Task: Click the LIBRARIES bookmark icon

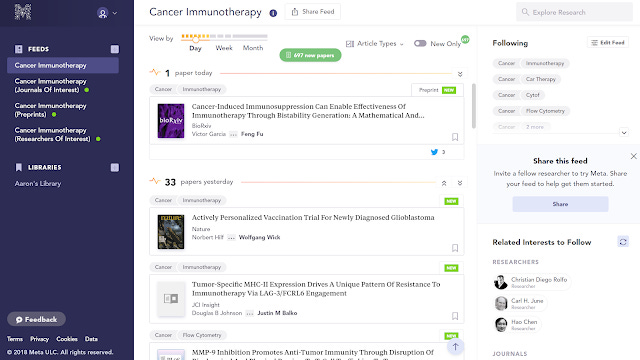Action: coord(19,167)
